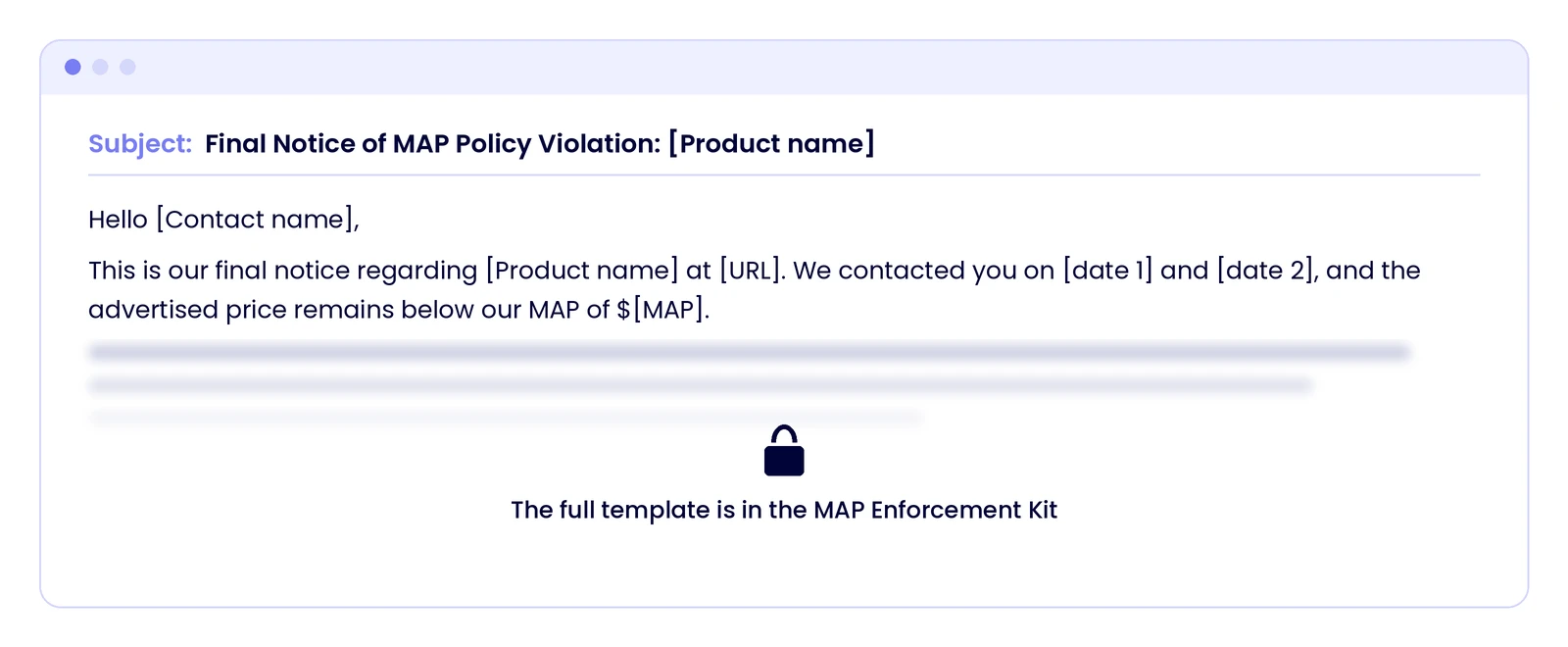This screenshot has width=1568, height=647.
Task: Click the 'Hello [Contact name],' greeting
Action: pos(224,220)
